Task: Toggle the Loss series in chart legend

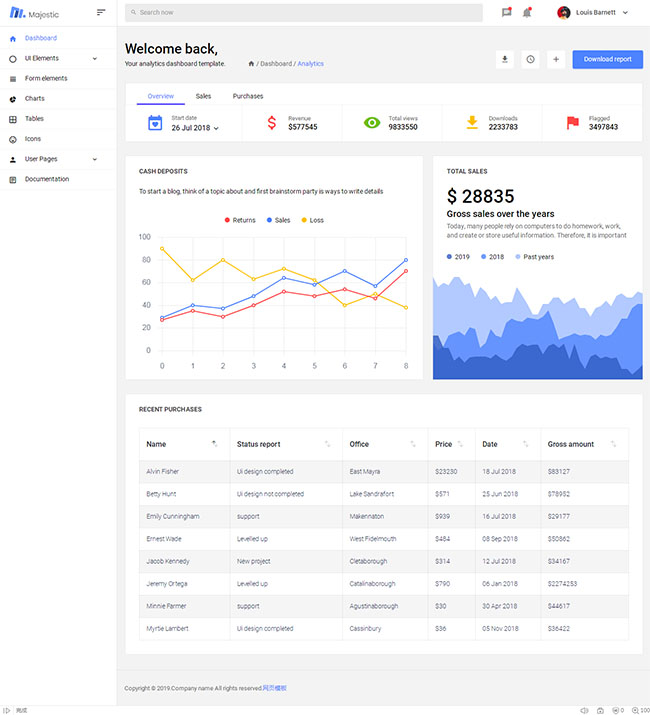Action: click(312, 220)
